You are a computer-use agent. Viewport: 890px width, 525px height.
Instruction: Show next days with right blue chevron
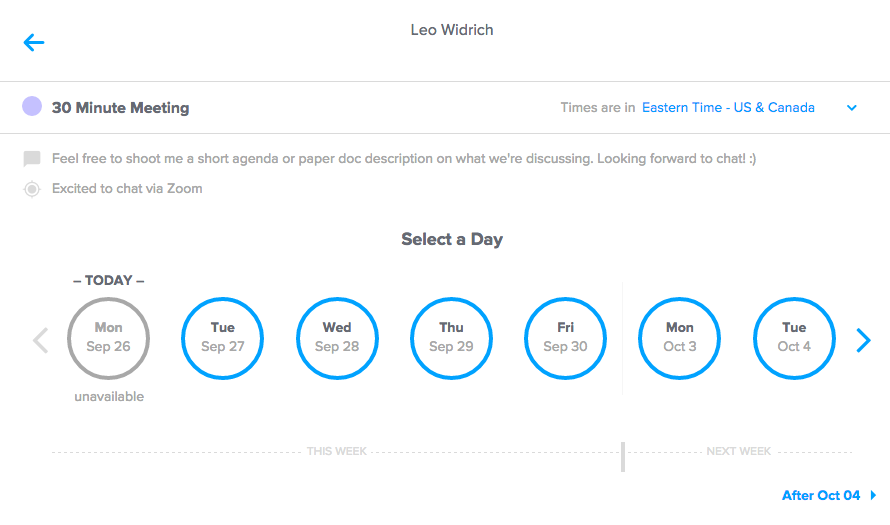pyautogui.click(x=863, y=341)
